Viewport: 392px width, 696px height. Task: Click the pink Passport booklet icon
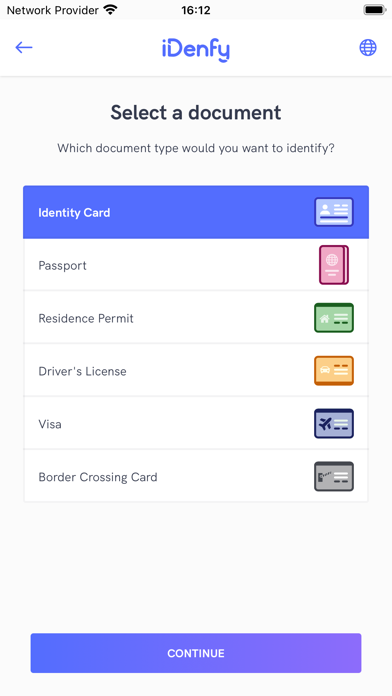[x=334, y=265]
